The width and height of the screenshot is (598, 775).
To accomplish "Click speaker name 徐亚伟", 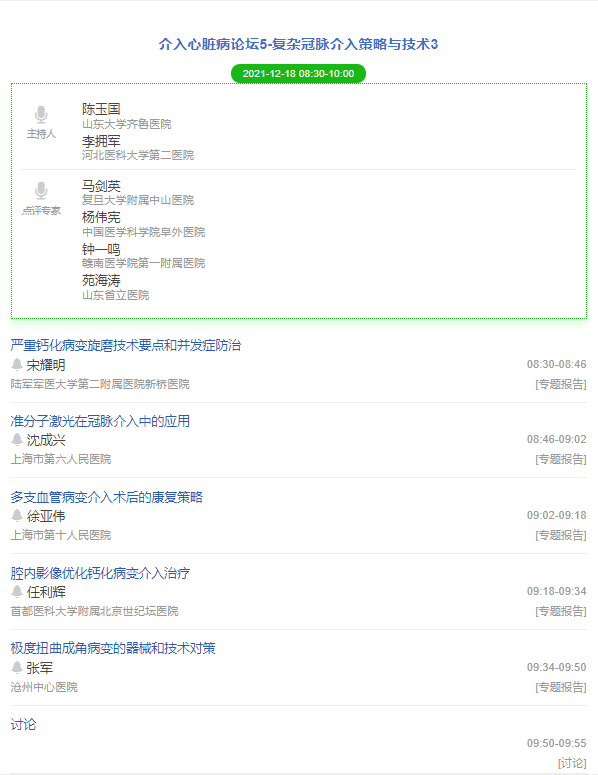I will click(46, 516).
